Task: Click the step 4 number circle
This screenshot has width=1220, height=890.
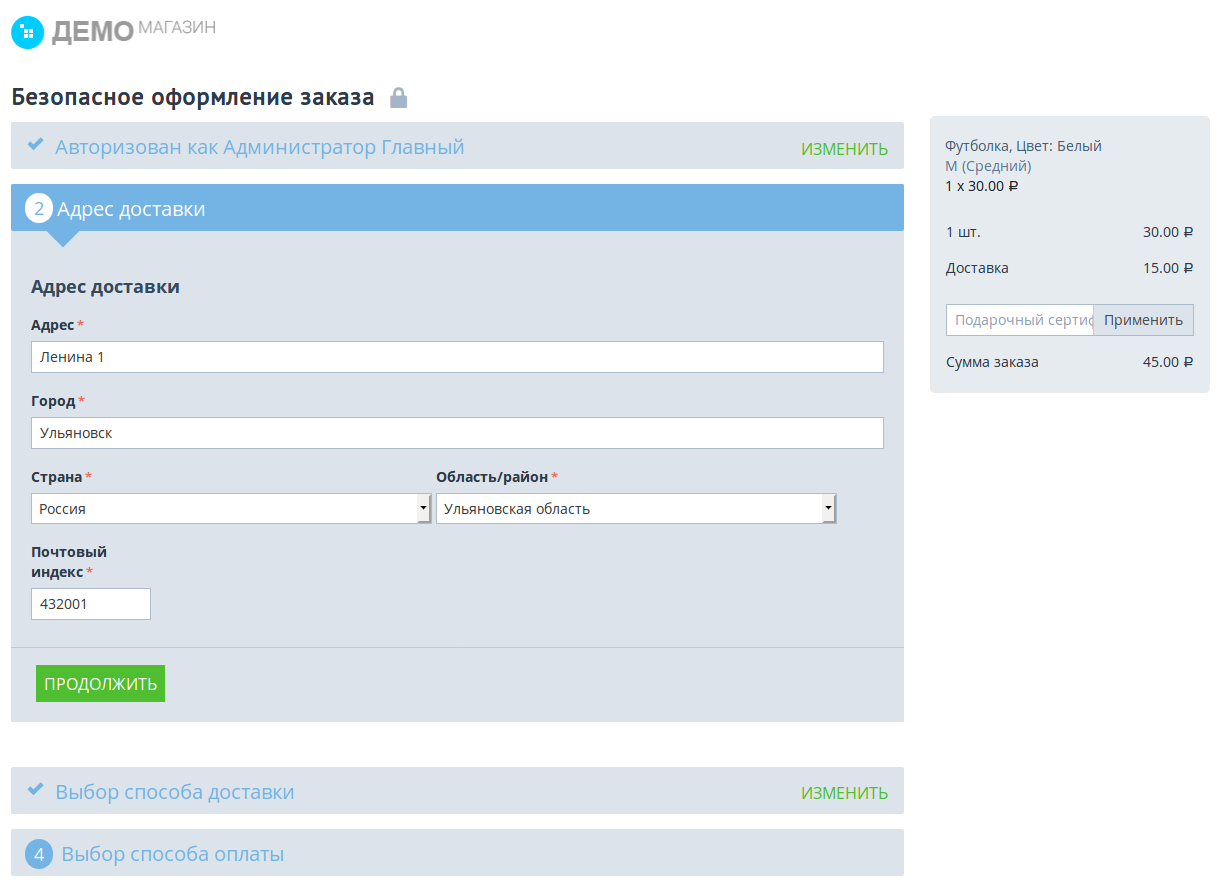Action: pos(39,854)
